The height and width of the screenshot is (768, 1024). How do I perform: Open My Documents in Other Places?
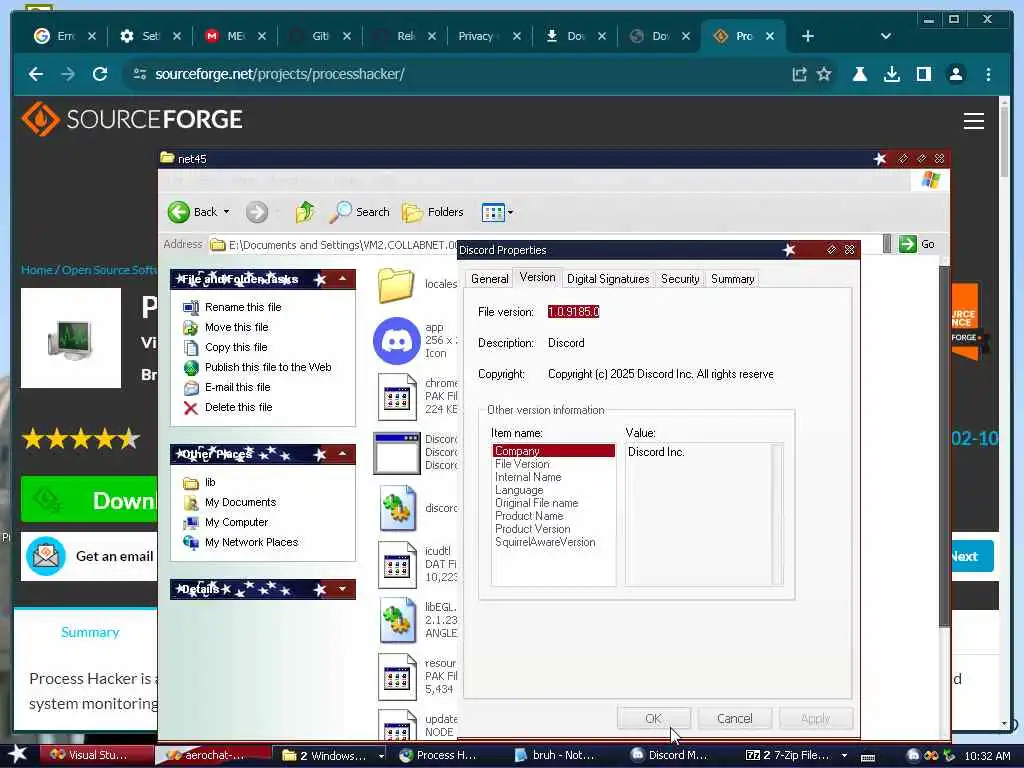240,502
